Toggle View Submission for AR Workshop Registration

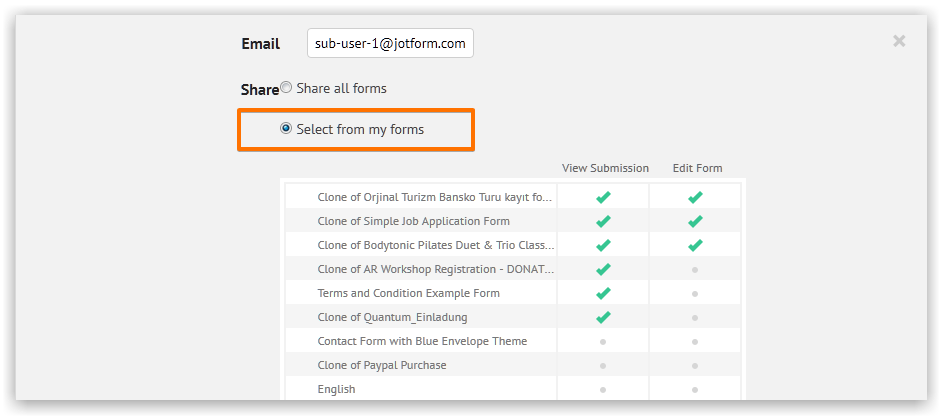[602, 269]
